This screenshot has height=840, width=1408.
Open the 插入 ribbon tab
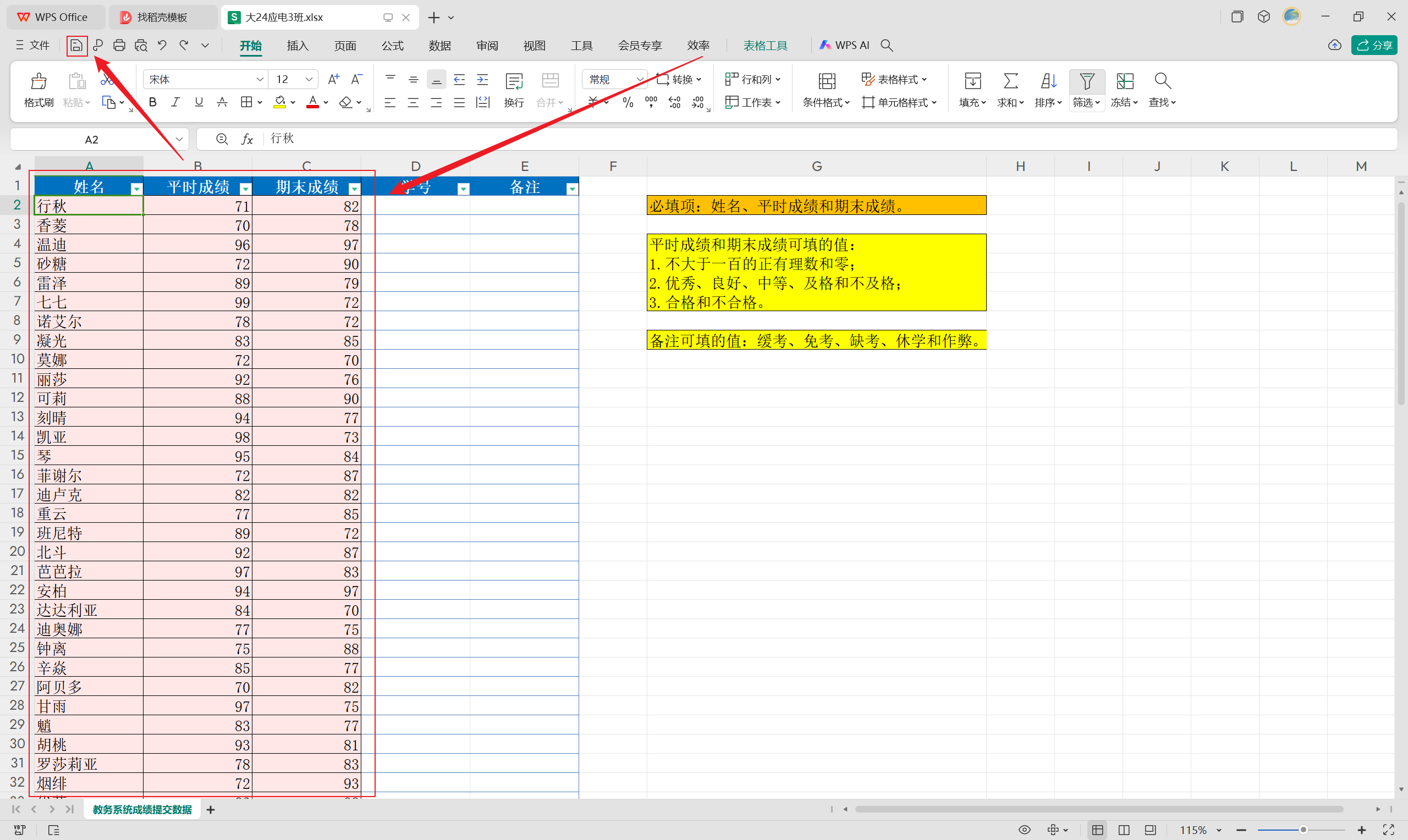click(296, 45)
